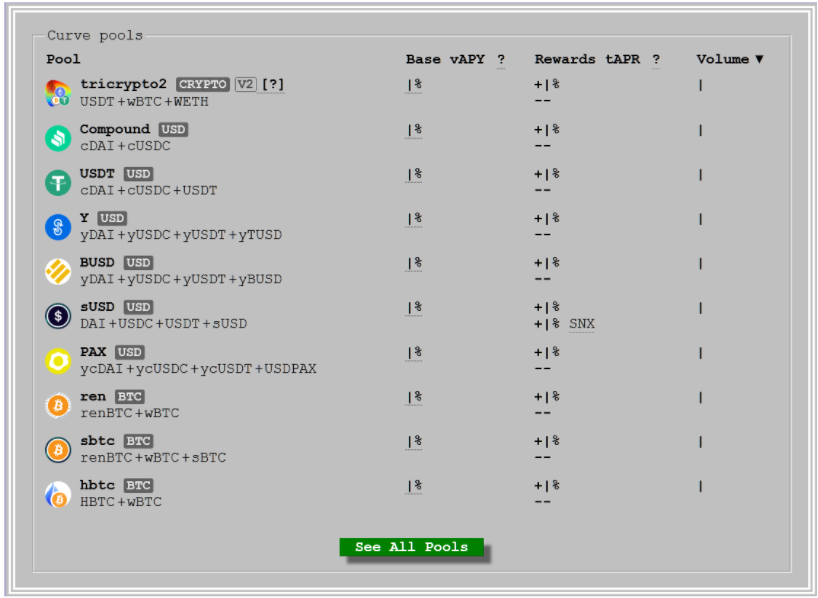Click the BTC tag on ren pool
The image size is (818, 598).
(x=129, y=397)
